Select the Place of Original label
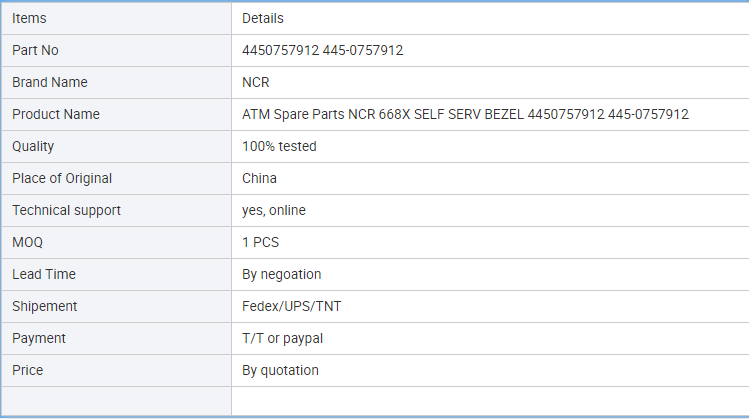The image size is (749, 419). tap(62, 178)
